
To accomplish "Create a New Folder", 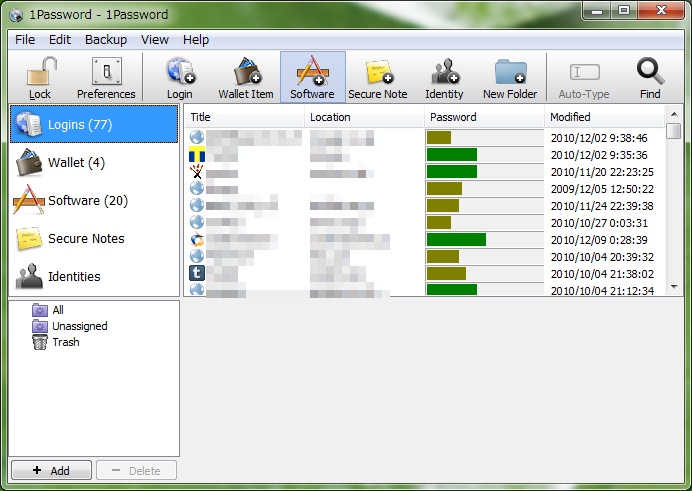I will 510,77.
